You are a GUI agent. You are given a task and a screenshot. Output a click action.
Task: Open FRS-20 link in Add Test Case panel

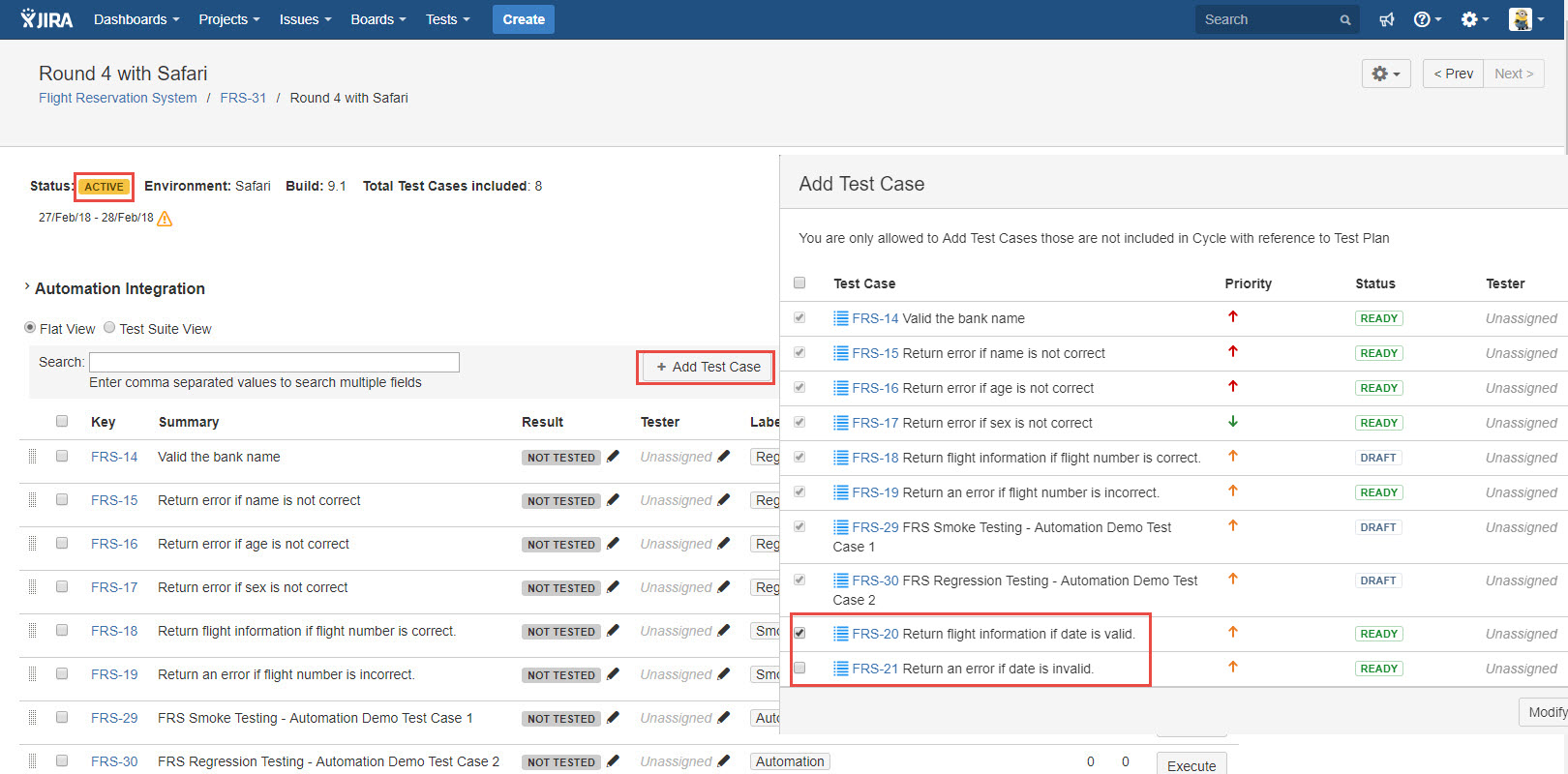(875, 634)
